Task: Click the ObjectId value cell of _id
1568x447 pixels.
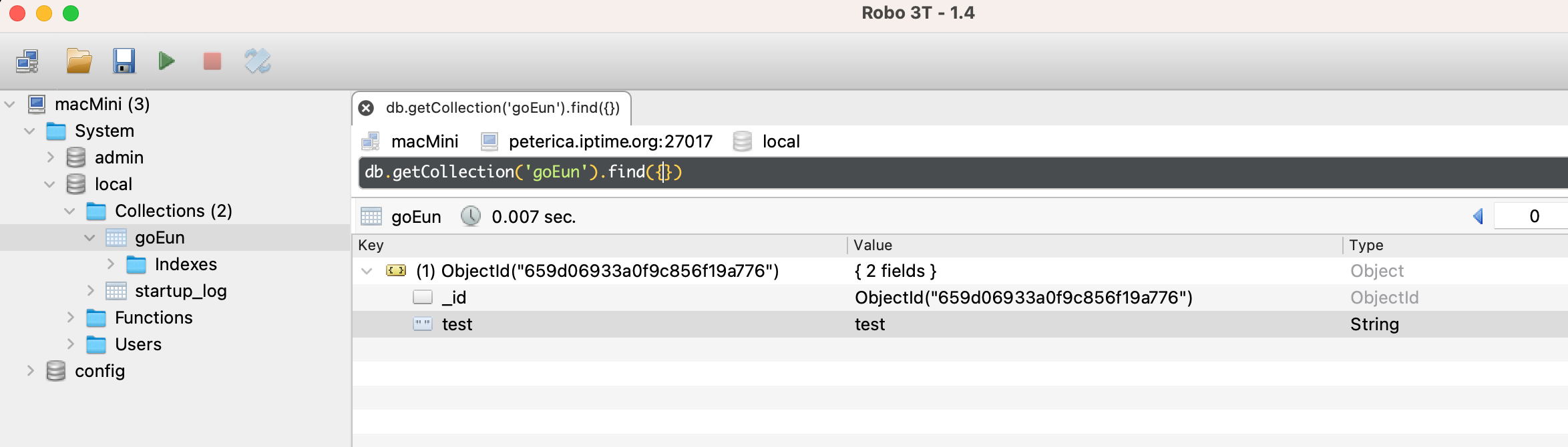Action: (x=1024, y=298)
